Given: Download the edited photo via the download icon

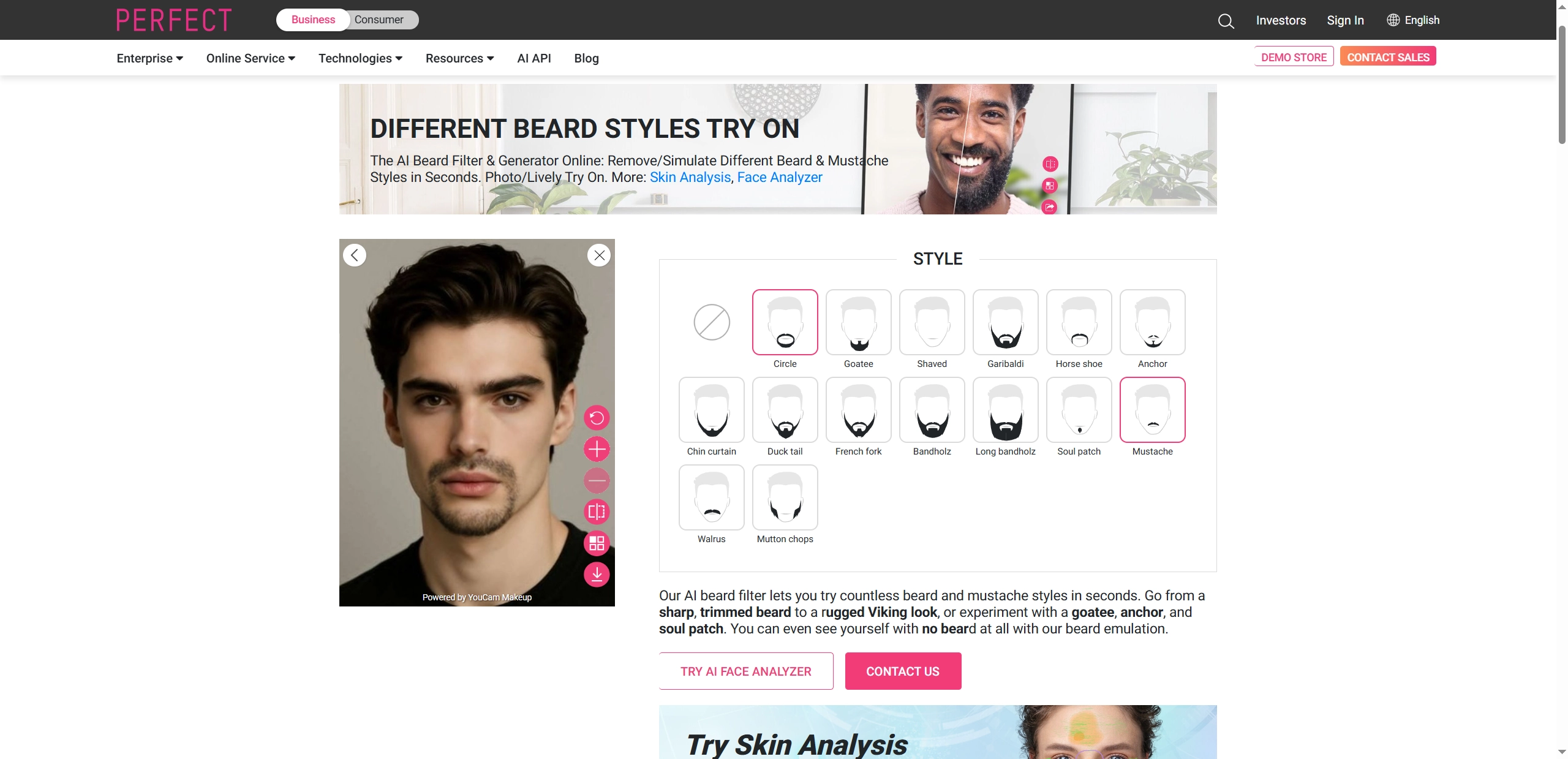Looking at the screenshot, I should tap(597, 575).
